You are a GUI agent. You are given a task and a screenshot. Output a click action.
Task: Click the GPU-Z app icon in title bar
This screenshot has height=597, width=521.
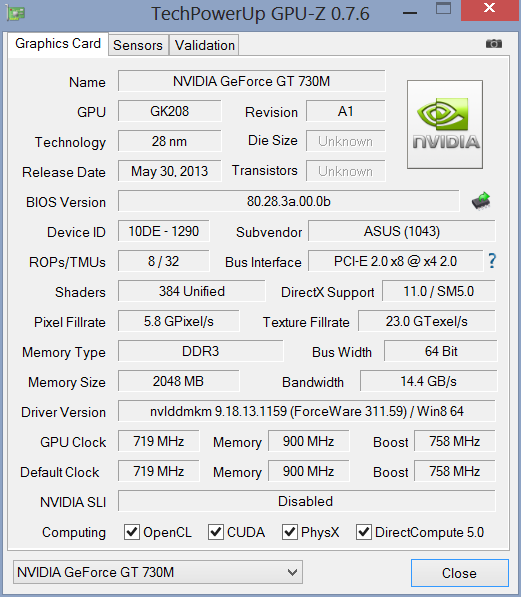pyautogui.click(x=16, y=13)
